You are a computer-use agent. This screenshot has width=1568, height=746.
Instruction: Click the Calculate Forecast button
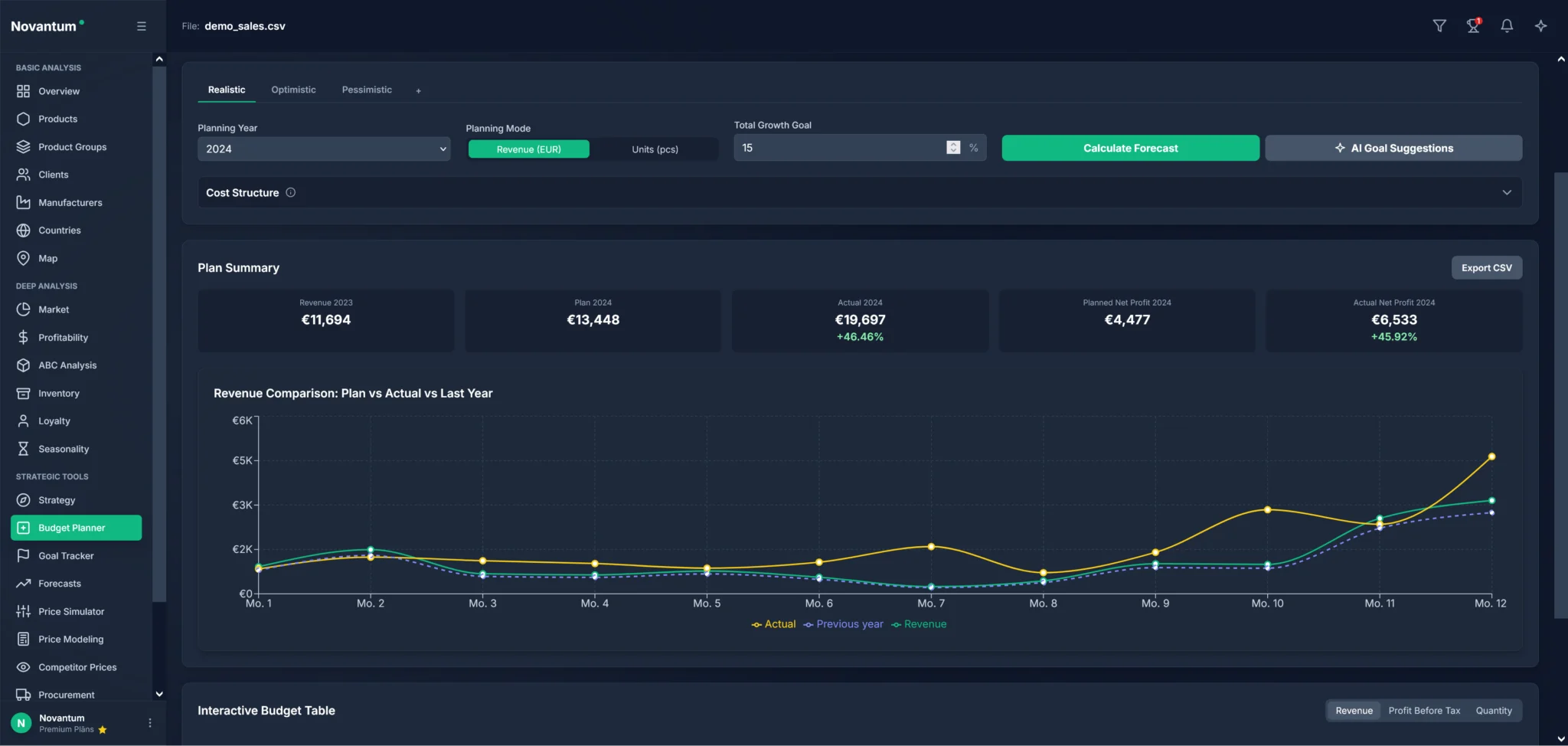tap(1130, 148)
